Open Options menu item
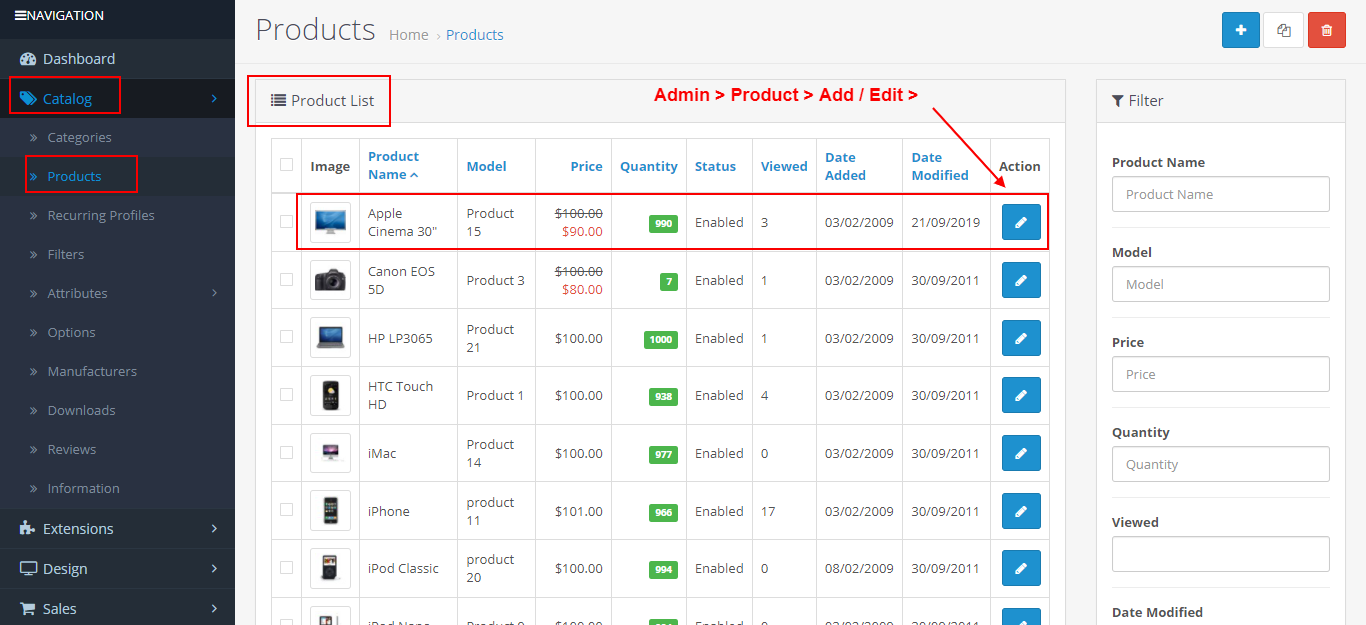Viewport: 1366px width, 625px height. (71, 332)
